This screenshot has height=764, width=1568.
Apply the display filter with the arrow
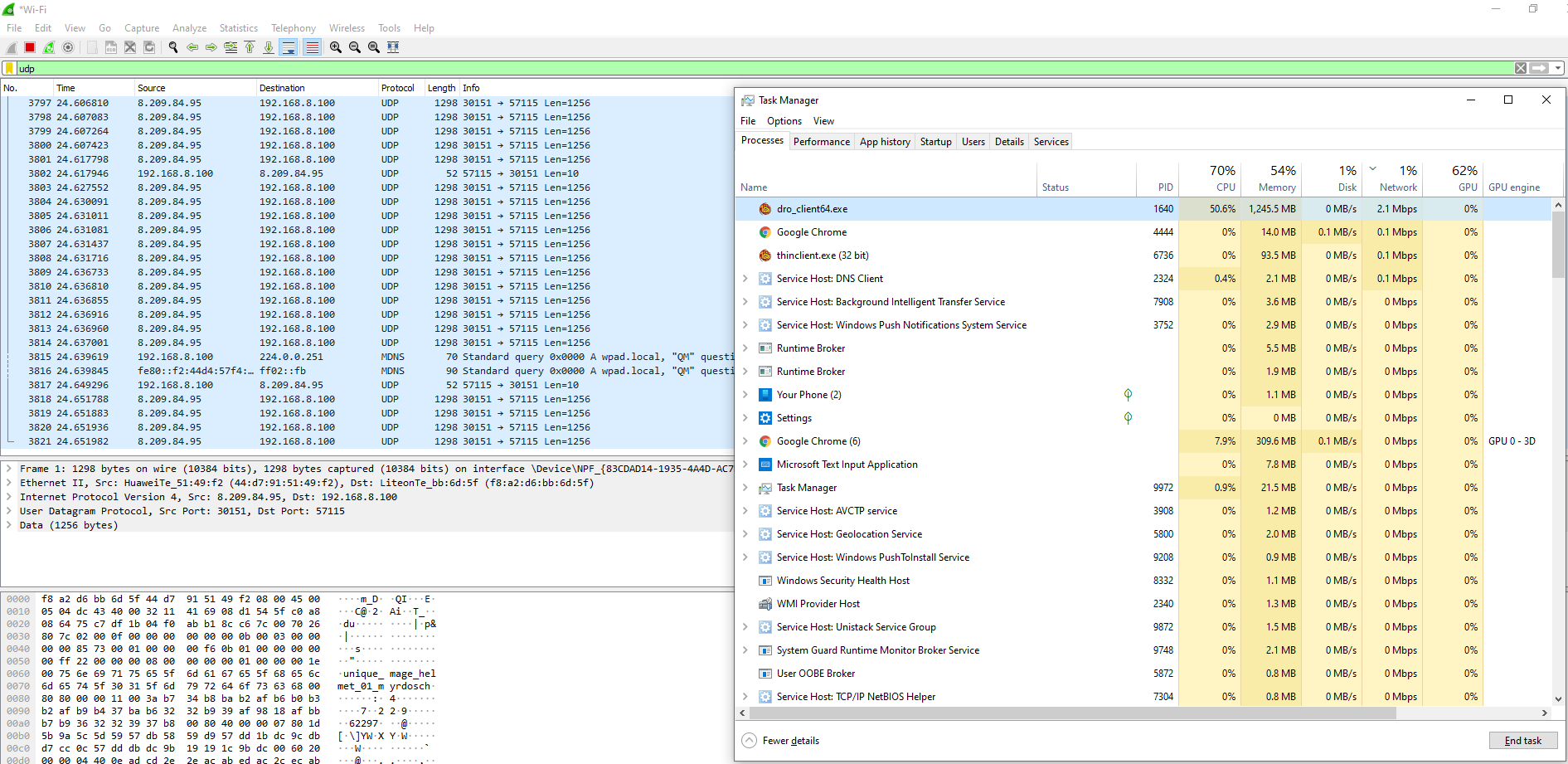tap(1540, 68)
